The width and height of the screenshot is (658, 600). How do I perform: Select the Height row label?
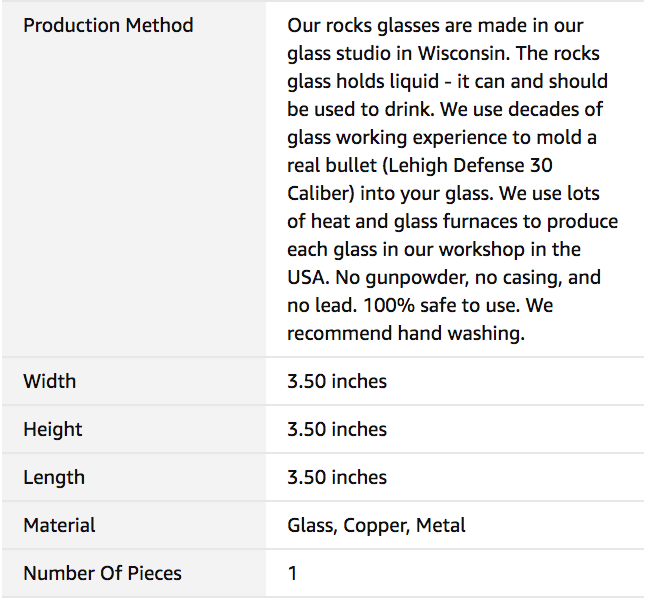pos(53,429)
